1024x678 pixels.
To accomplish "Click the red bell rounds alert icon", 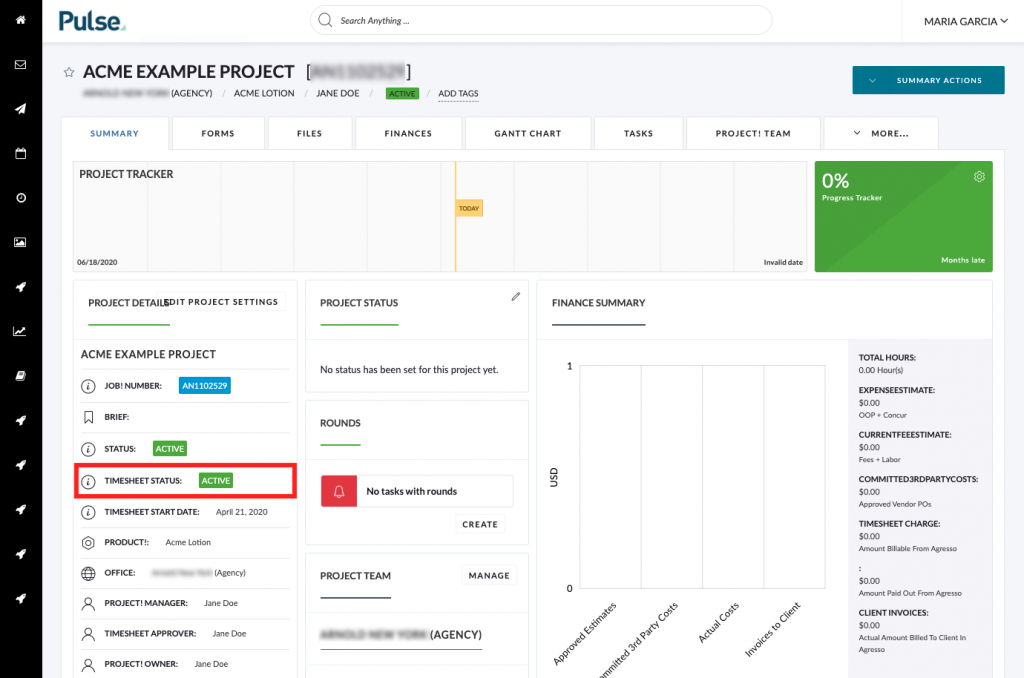I will pyautogui.click(x=339, y=491).
